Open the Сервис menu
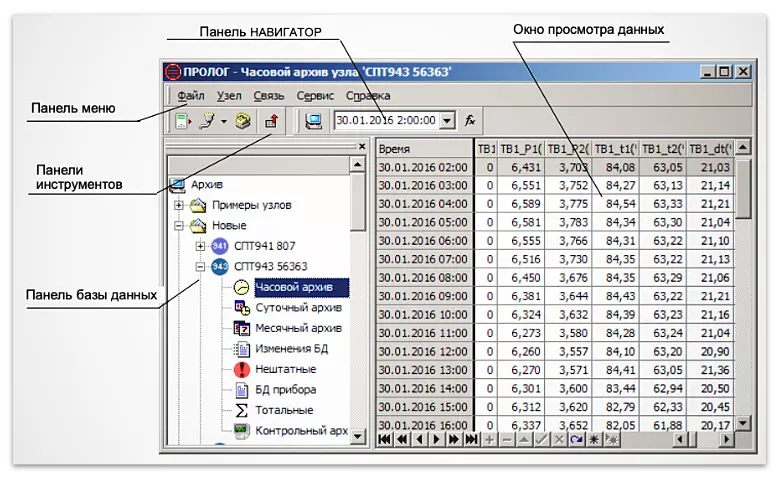The height and width of the screenshot is (481, 780). 315,96
